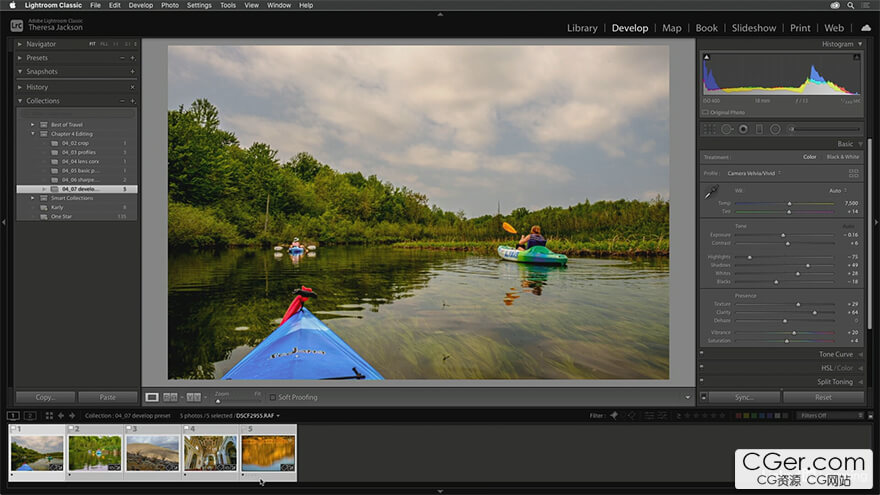Toggle the Original Photo checkbox
The height and width of the screenshot is (495, 880).
click(705, 112)
